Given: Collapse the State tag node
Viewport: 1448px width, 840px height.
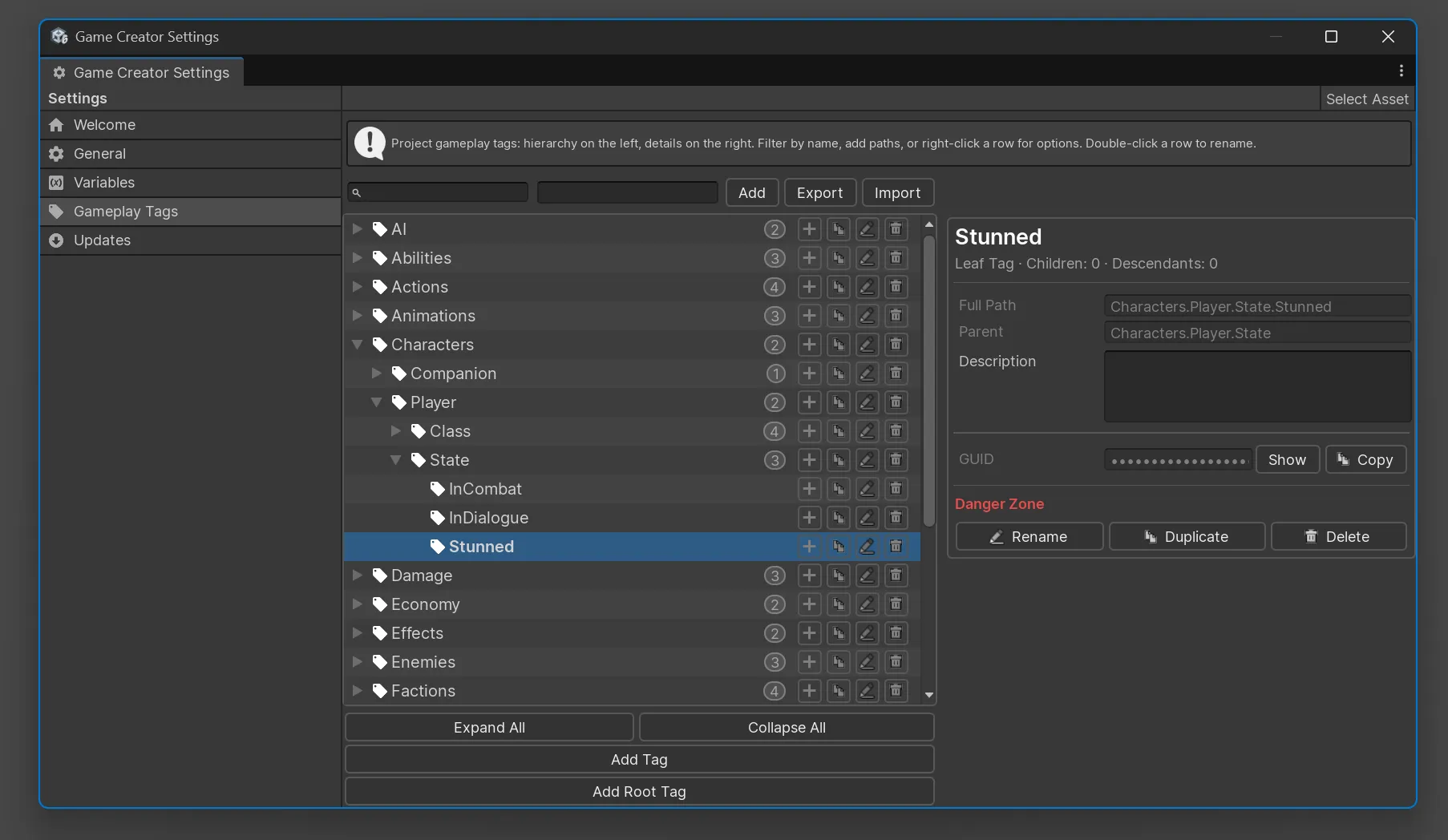Looking at the screenshot, I should pyautogui.click(x=396, y=460).
